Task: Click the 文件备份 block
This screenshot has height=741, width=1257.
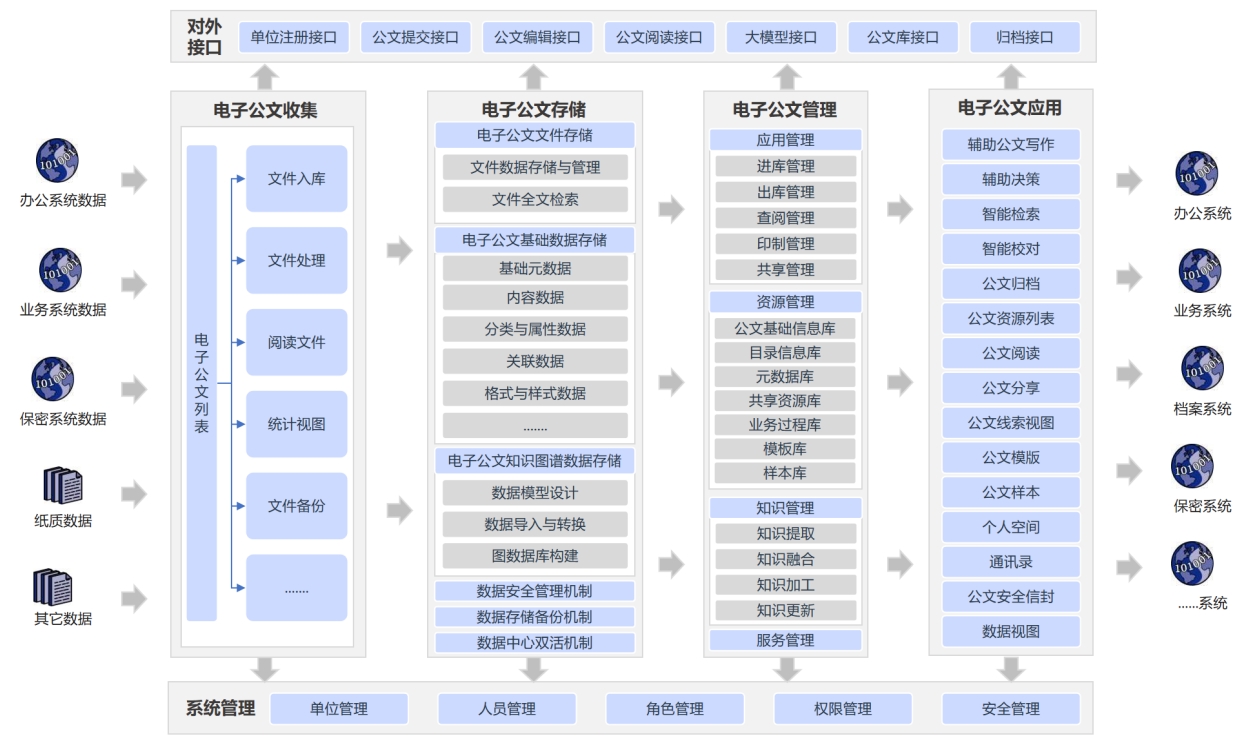Action: (x=297, y=506)
